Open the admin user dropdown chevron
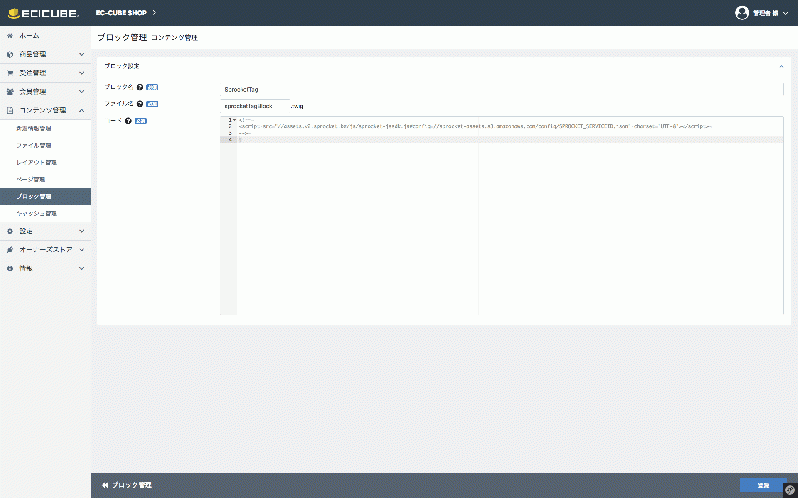 [x=785, y=13]
